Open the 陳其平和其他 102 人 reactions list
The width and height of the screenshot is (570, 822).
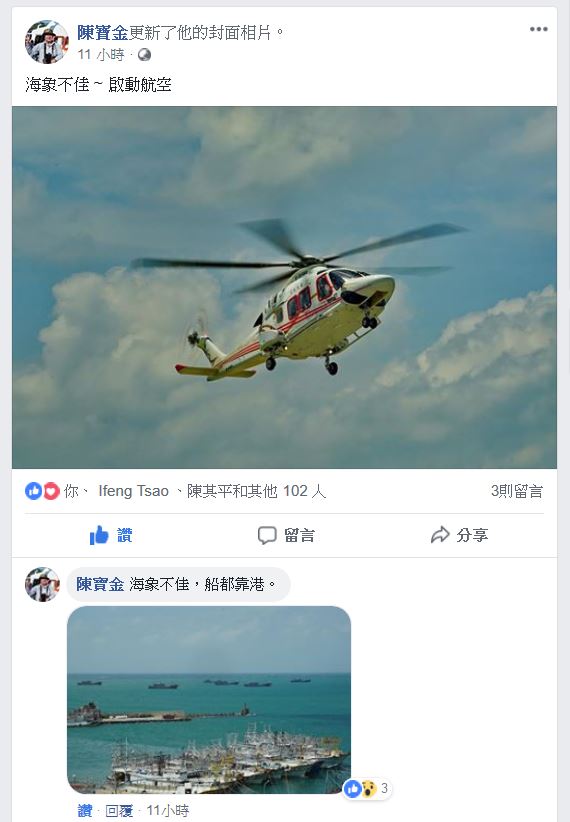click(256, 491)
